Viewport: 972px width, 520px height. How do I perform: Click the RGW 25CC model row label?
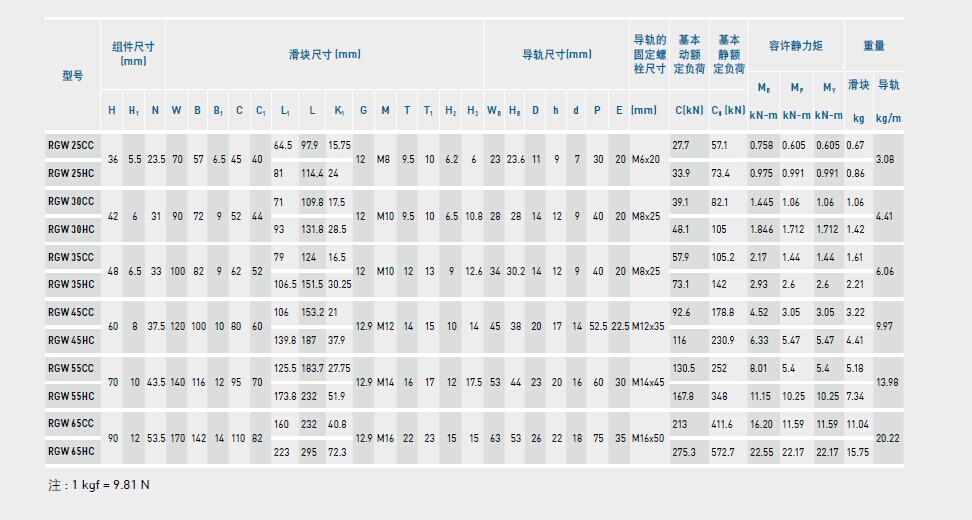[71, 146]
